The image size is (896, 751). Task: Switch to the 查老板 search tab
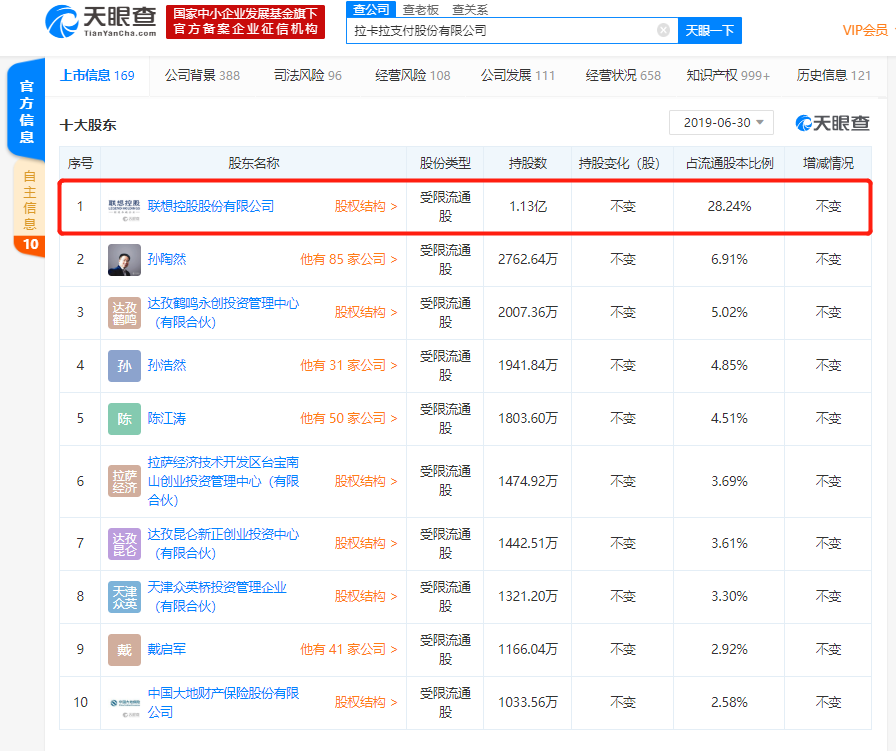pyautogui.click(x=421, y=10)
